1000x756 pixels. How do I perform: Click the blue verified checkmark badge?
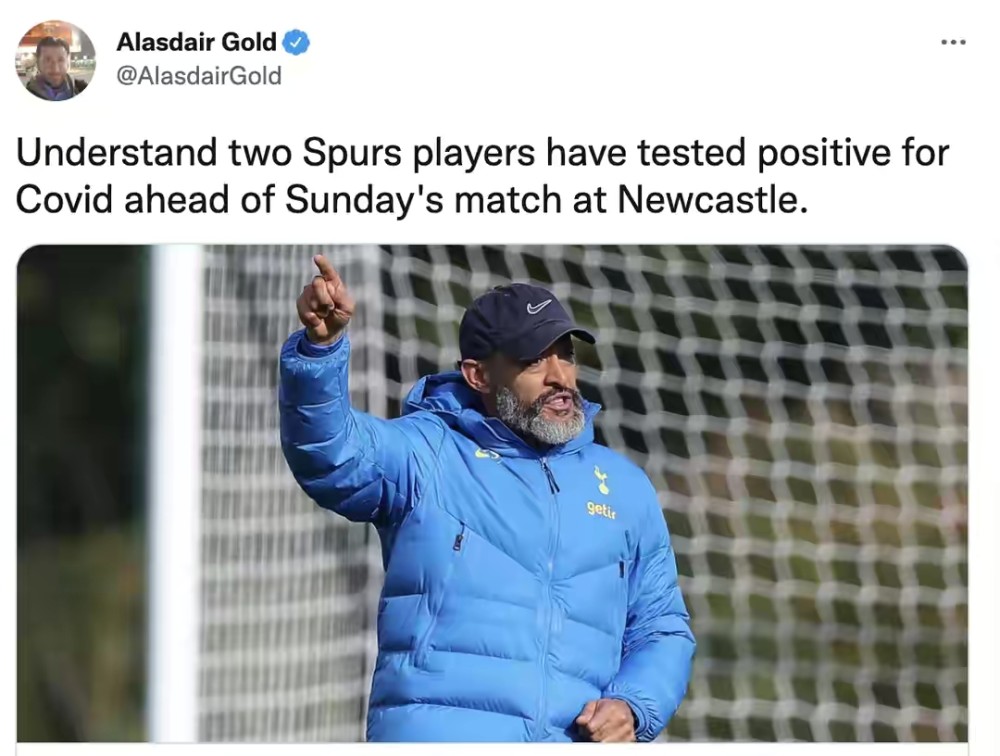pyautogui.click(x=296, y=43)
